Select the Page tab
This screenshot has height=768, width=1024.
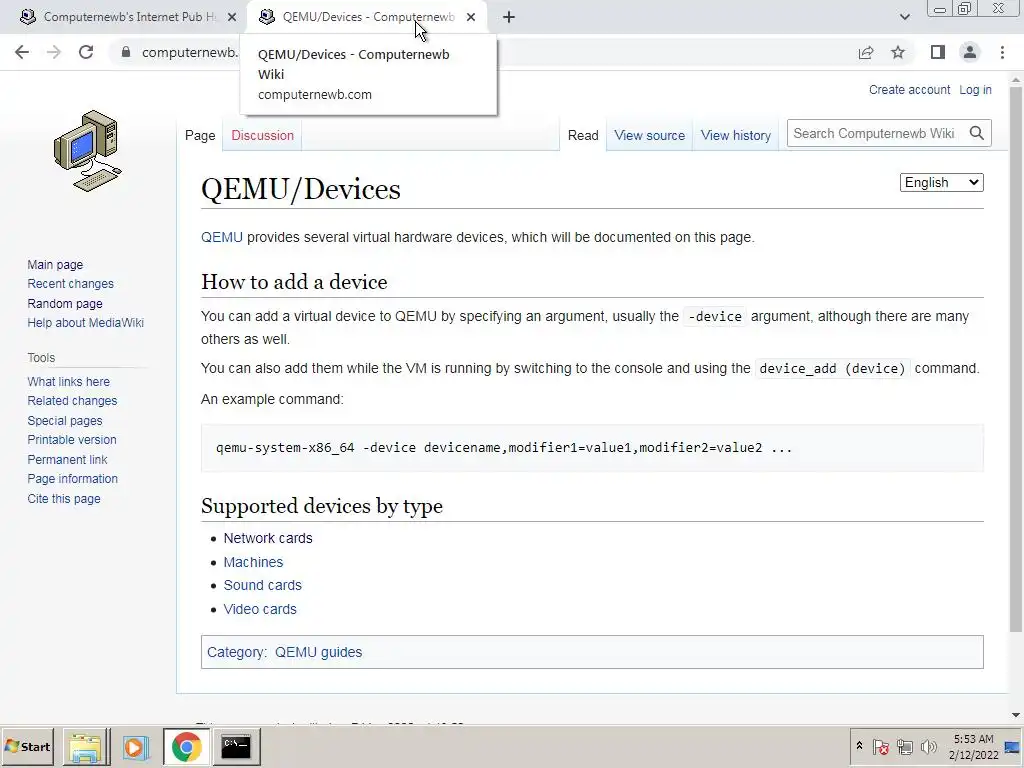coord(200,135)
